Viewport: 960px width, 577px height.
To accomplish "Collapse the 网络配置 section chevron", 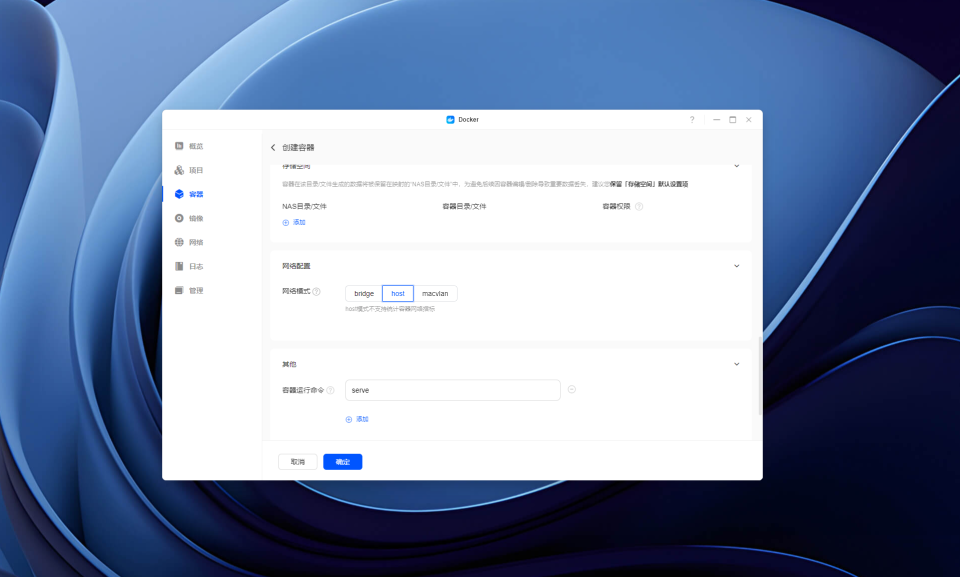I will 737,266.
